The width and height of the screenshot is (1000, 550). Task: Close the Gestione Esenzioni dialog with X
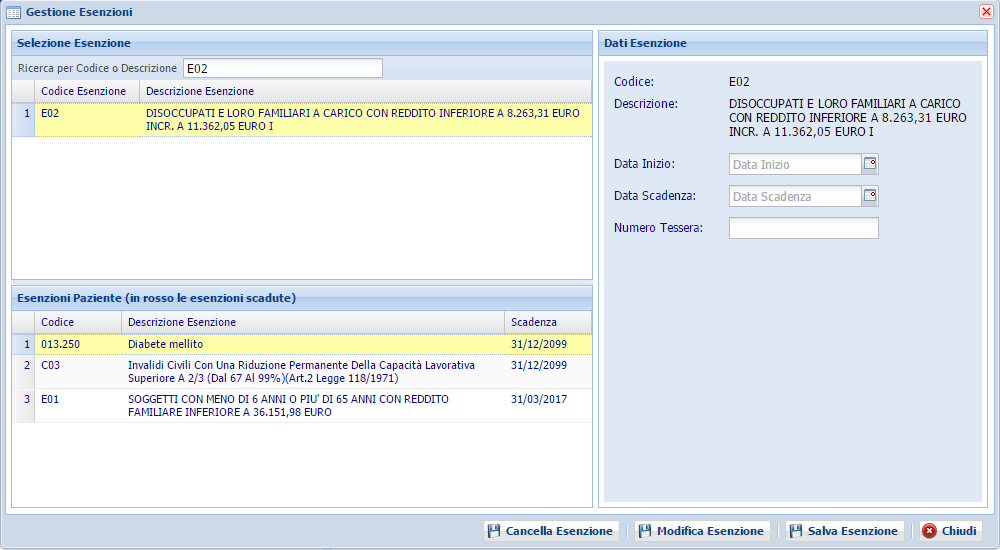986,11
